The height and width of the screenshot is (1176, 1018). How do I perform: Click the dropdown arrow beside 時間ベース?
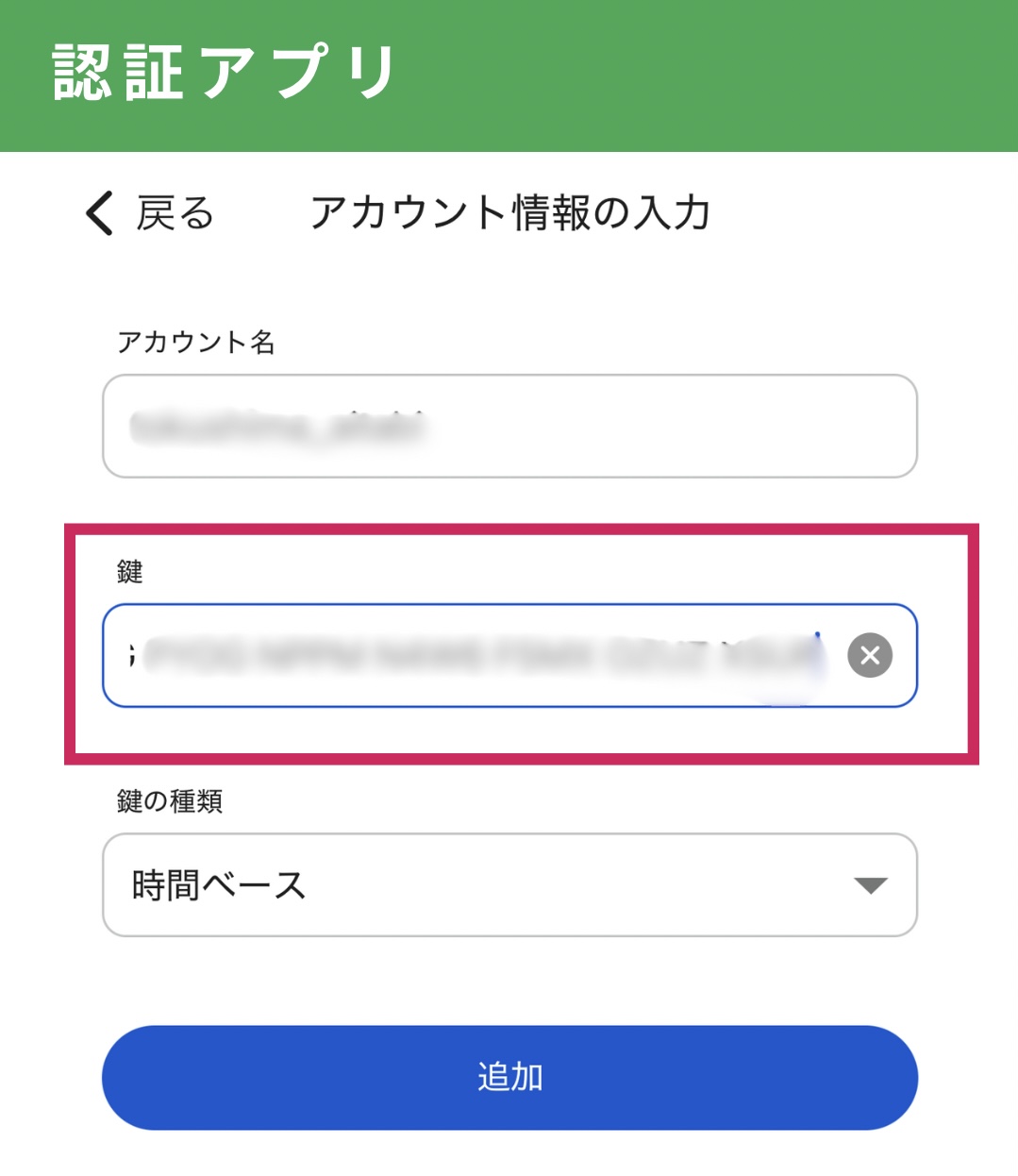click(869, 885)
